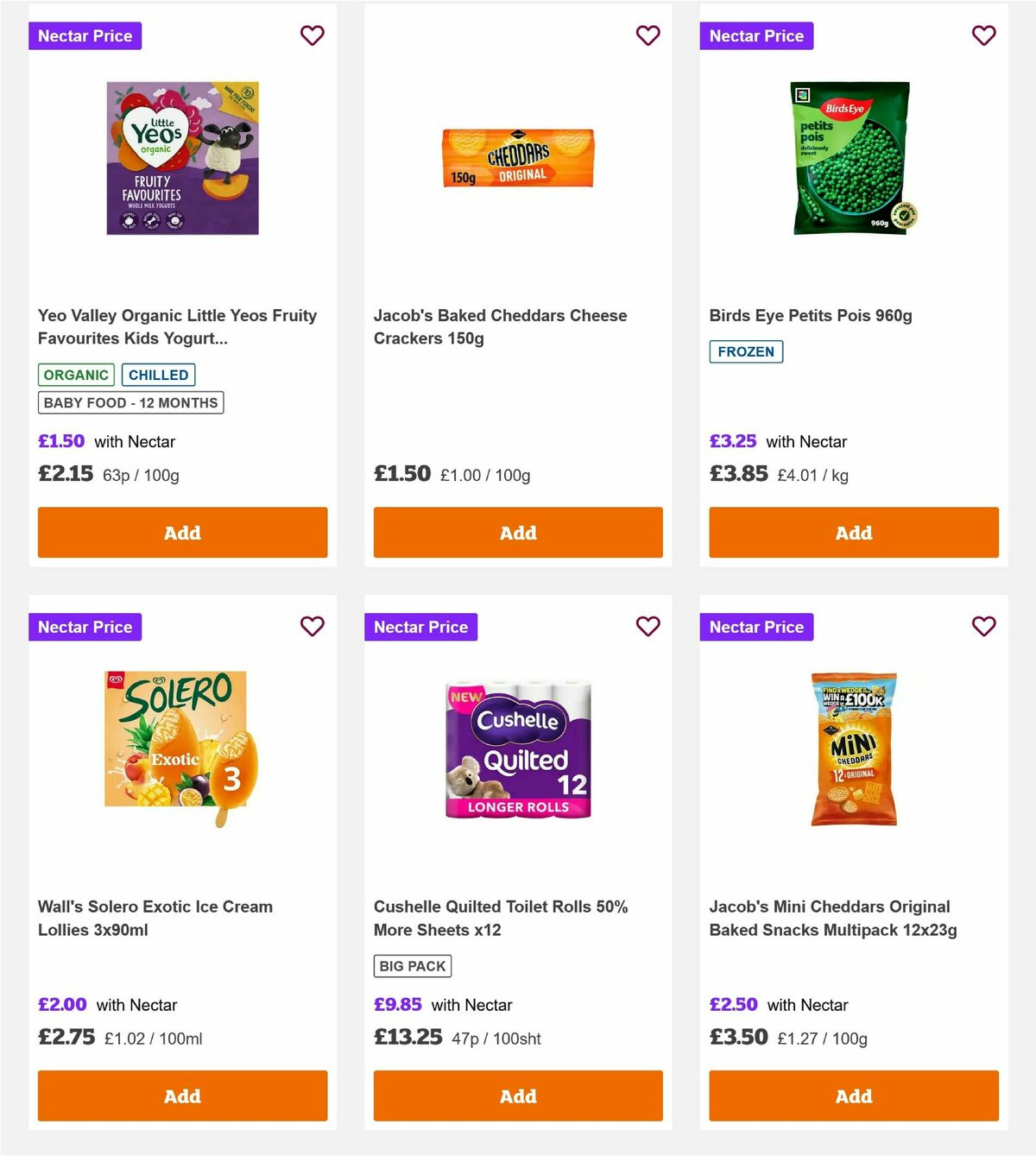This screenshot has width=1036, height=1156.
Task: Click the heart icon on Jacob's Cheddars Crackers
Action: 647,35
